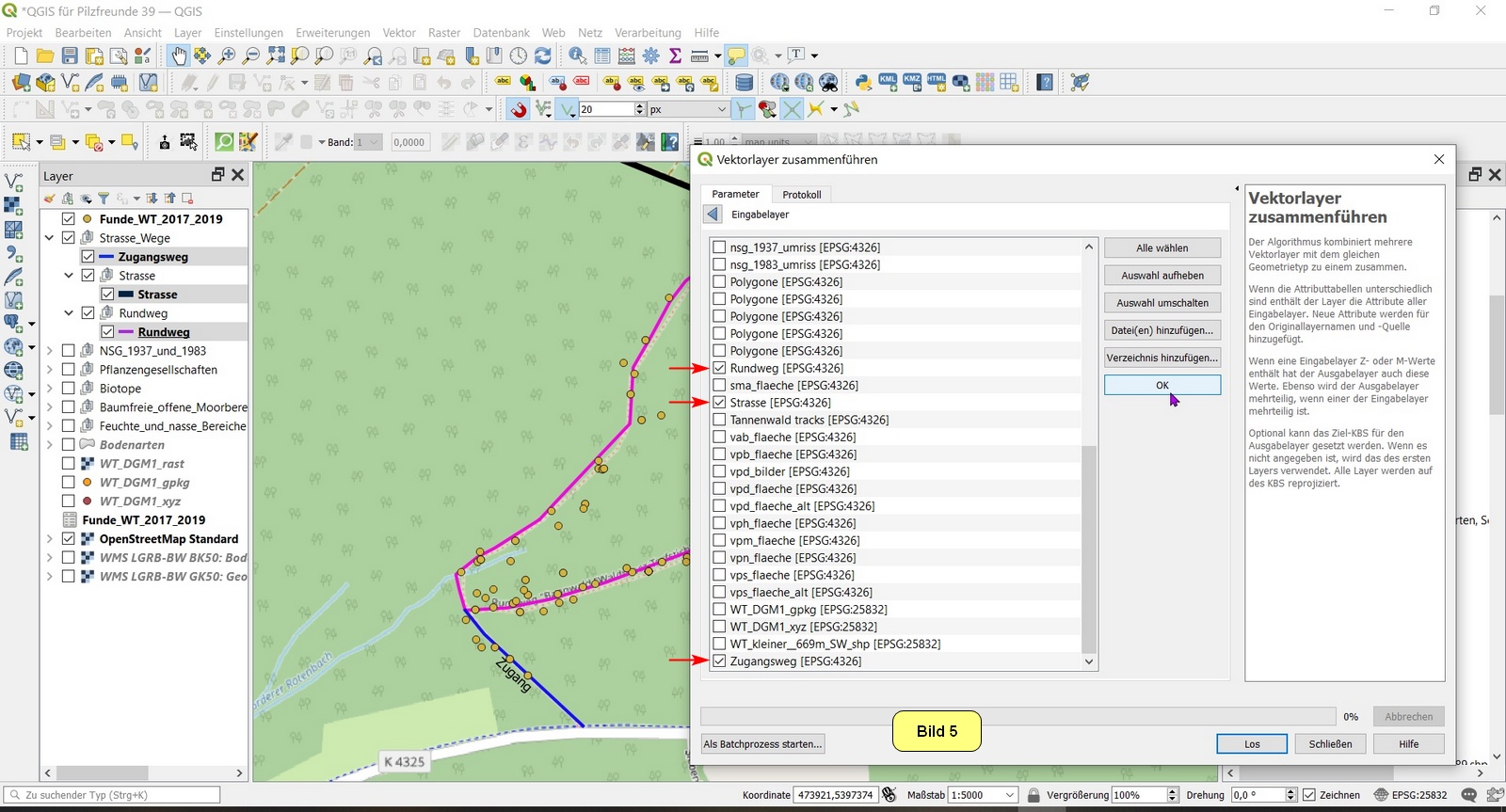This screenshot has height=812, width=1506.
Task: Check the Tannenwald tracks layer checkbox
Action: (720, 420)
